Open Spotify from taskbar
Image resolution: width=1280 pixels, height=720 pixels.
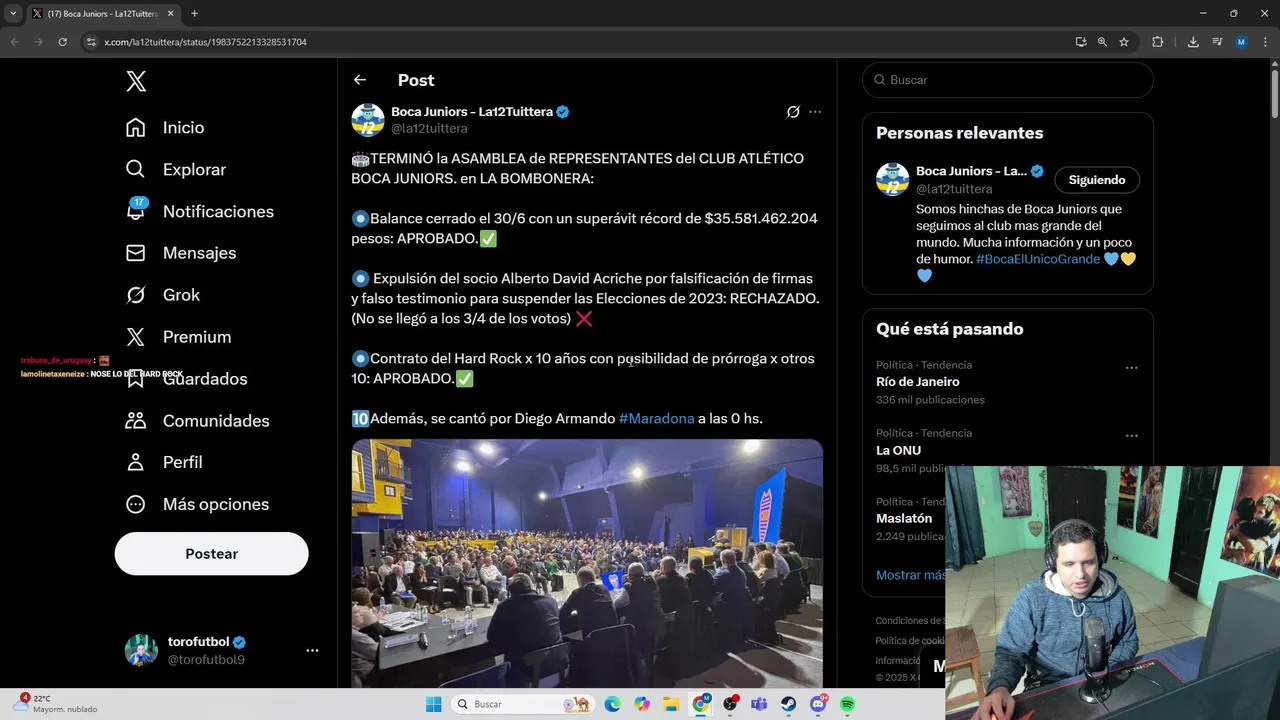tap(847, 704)
